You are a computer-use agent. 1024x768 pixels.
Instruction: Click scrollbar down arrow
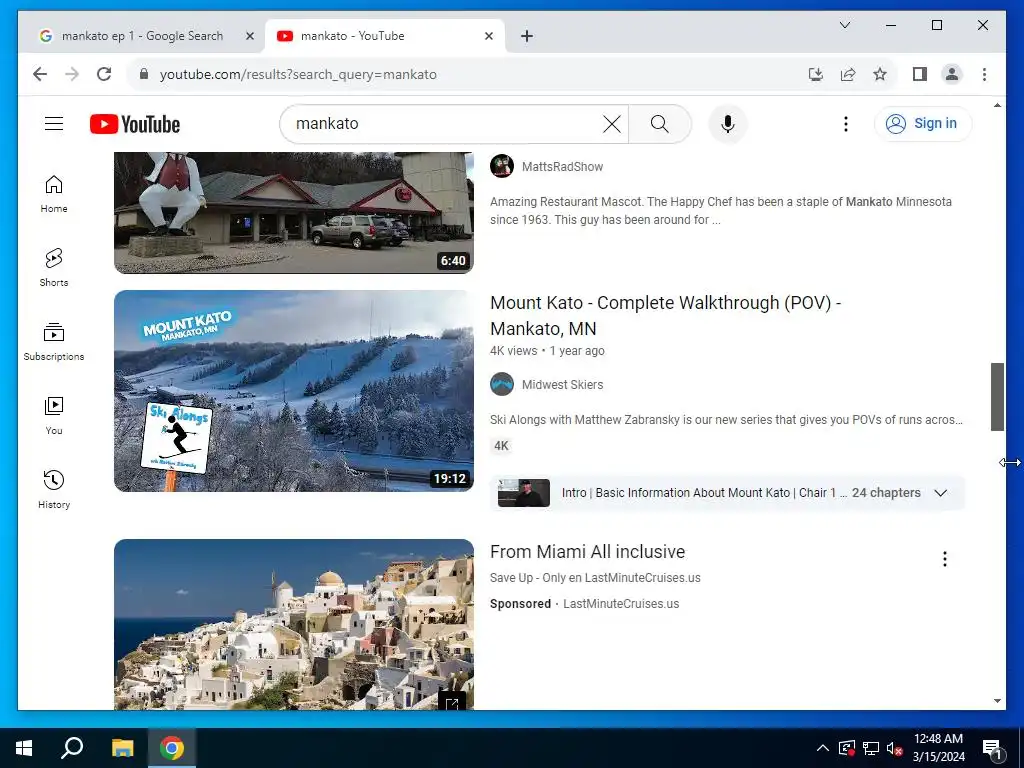coord(997,701)
